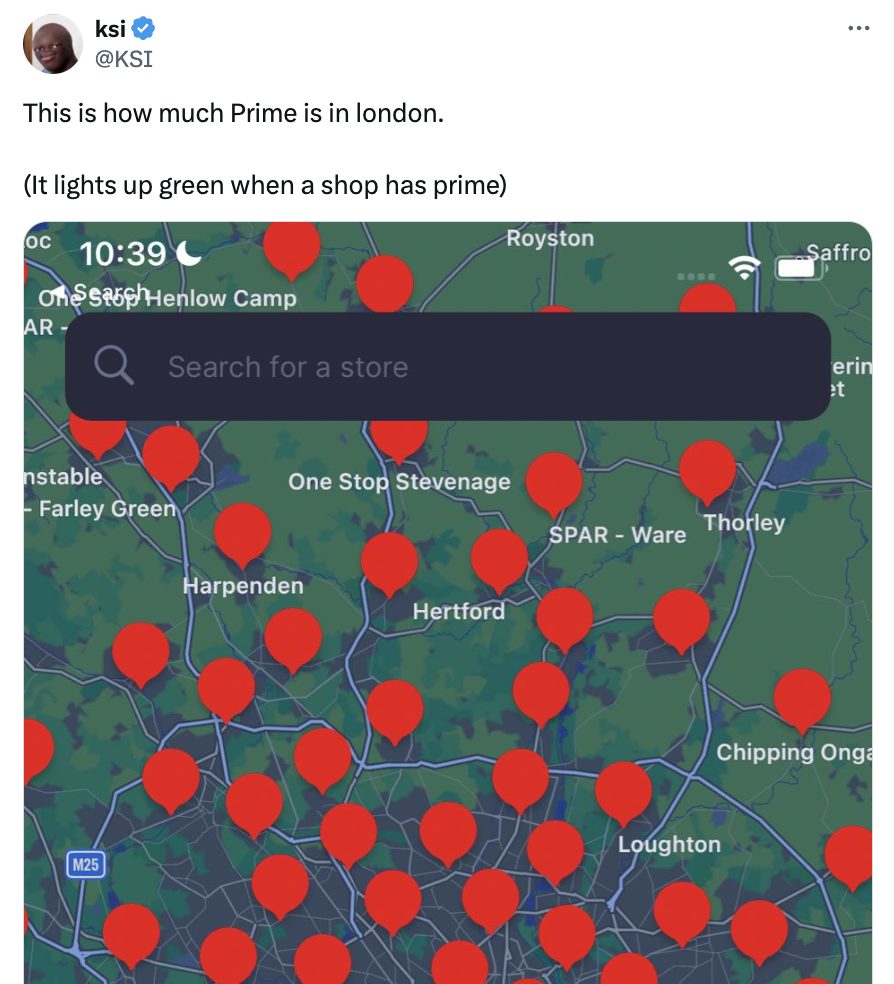Focus the 'Search for a store' field

point(450,366)
